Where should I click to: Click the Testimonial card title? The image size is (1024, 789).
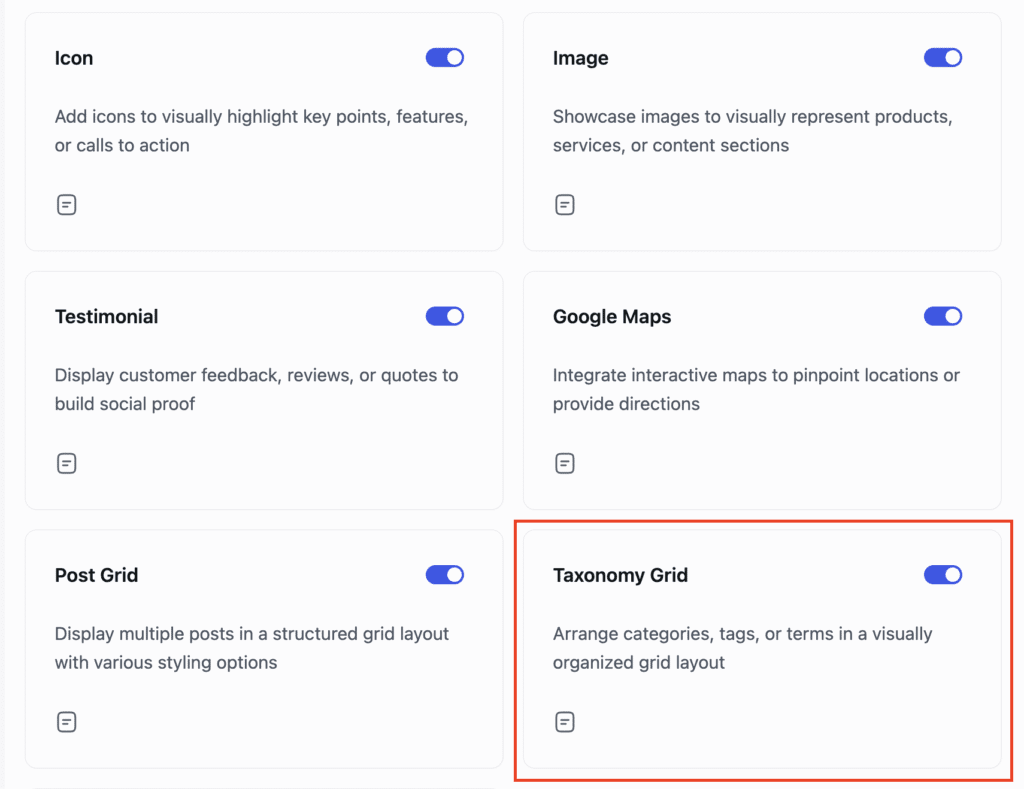pyautogui.click(x=106, y=317)
